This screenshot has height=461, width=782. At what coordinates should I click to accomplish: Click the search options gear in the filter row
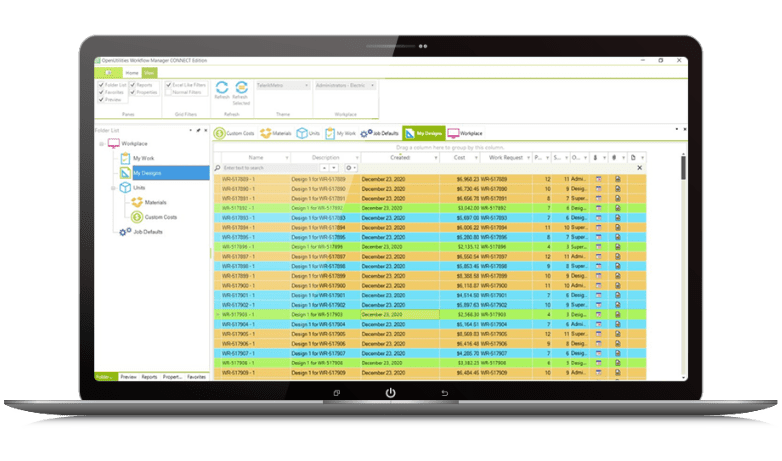349,168
